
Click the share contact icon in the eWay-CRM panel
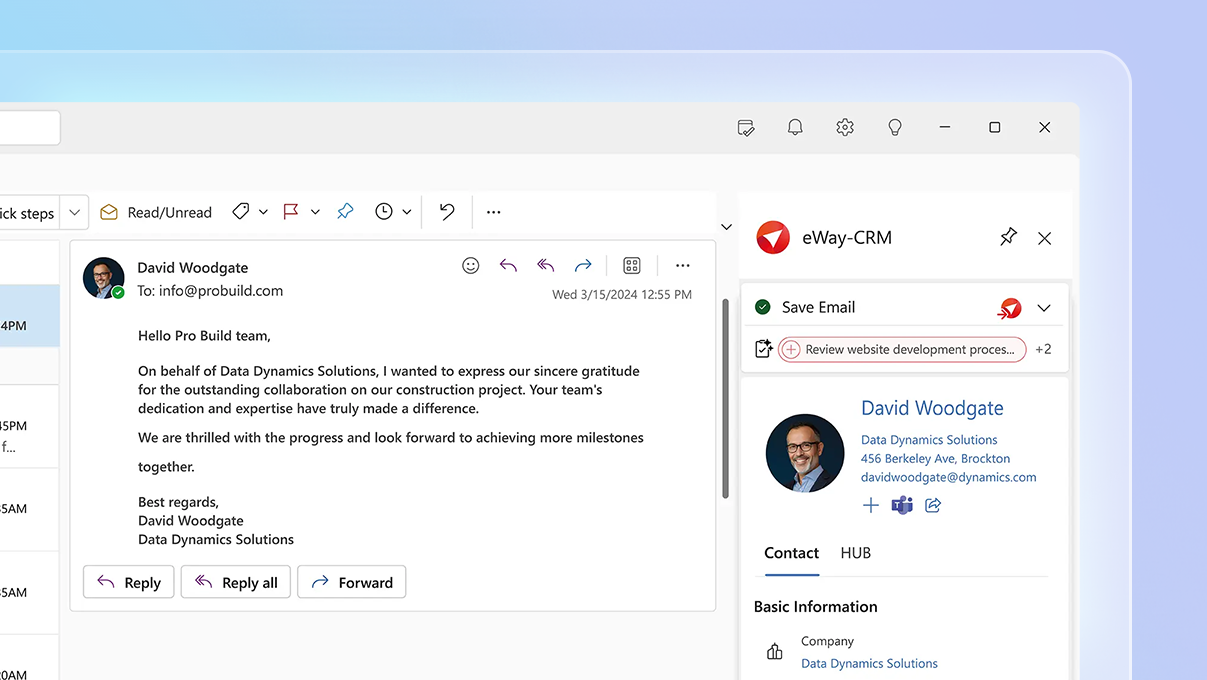(x=932, y=505)
